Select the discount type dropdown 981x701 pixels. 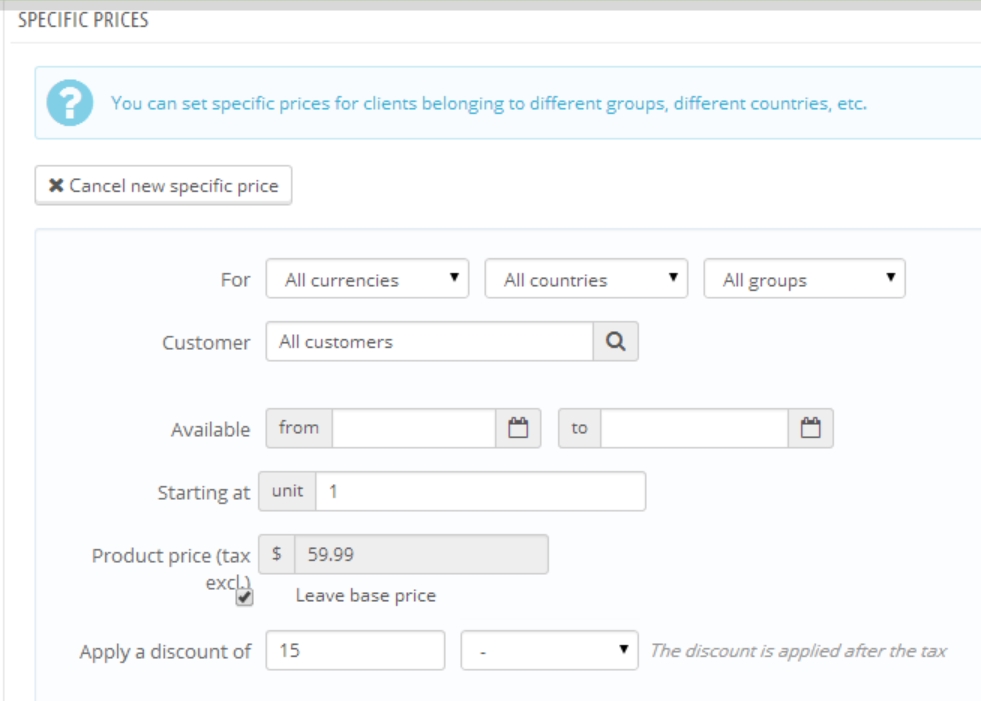549,650
